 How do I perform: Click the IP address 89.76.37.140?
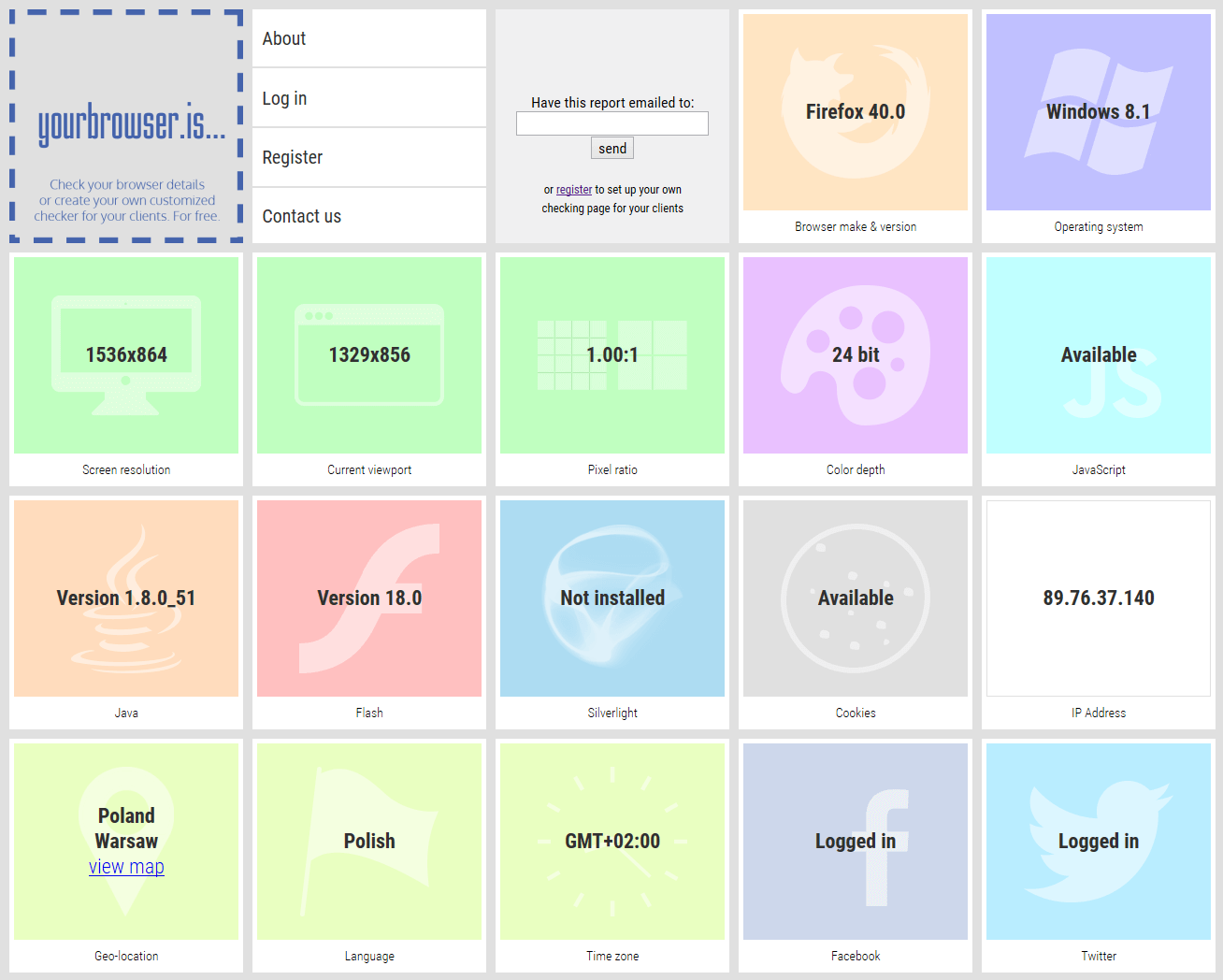pos(1099,598)
